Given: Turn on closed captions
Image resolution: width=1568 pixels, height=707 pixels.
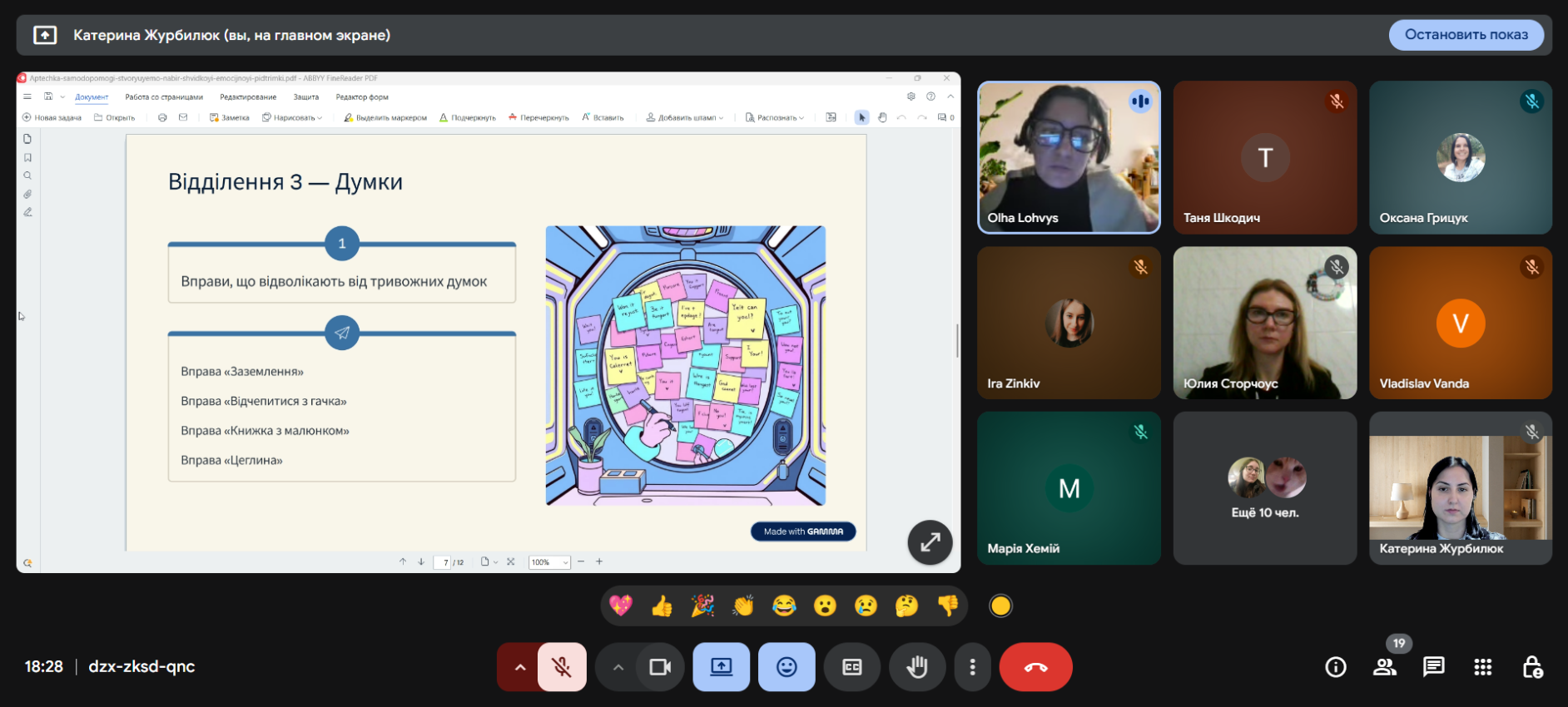Looking at the screenshot, I should coord(851,667).
